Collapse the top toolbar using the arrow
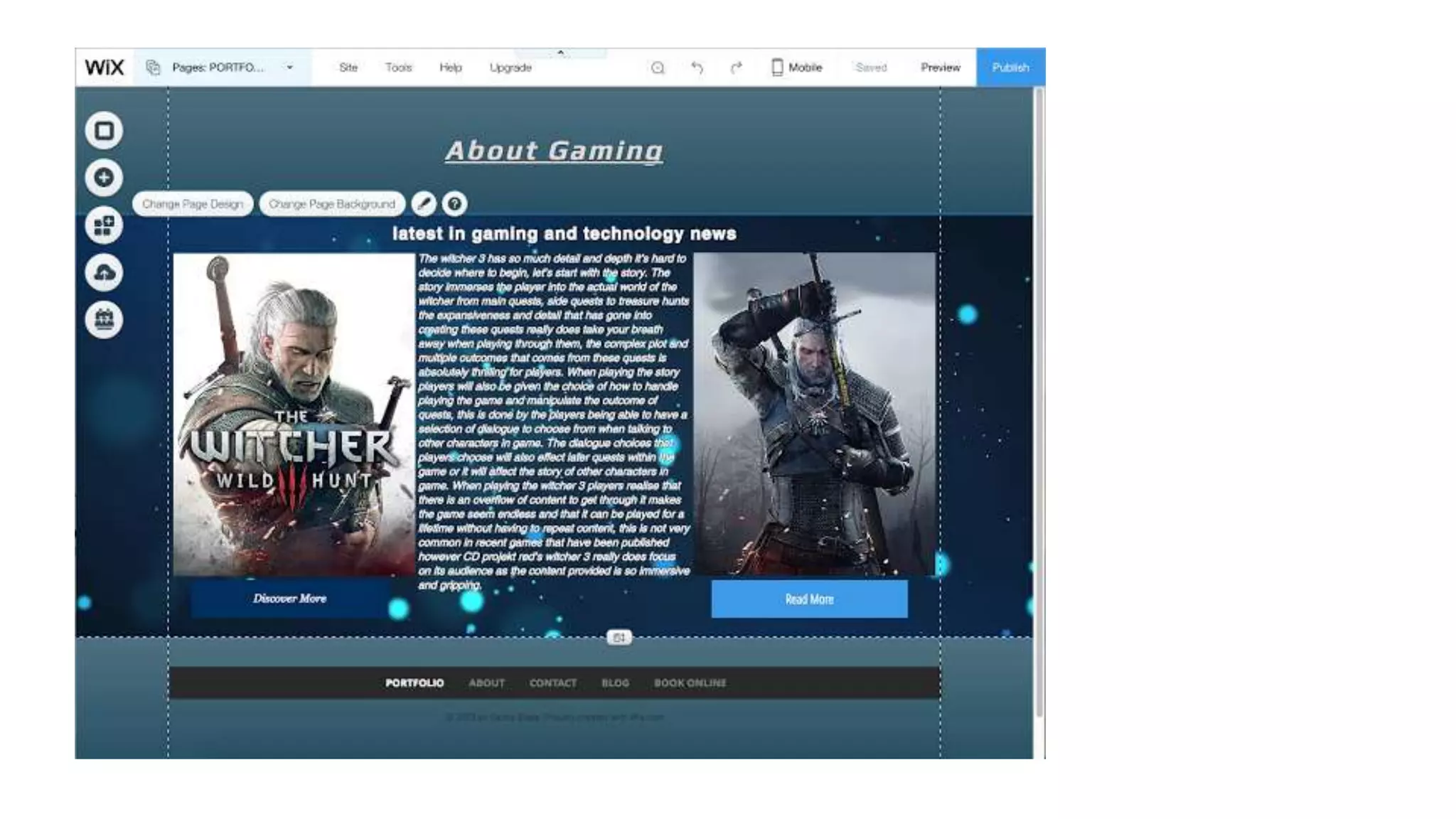The width and height of the screenshot is (1456, 819). 560,53
